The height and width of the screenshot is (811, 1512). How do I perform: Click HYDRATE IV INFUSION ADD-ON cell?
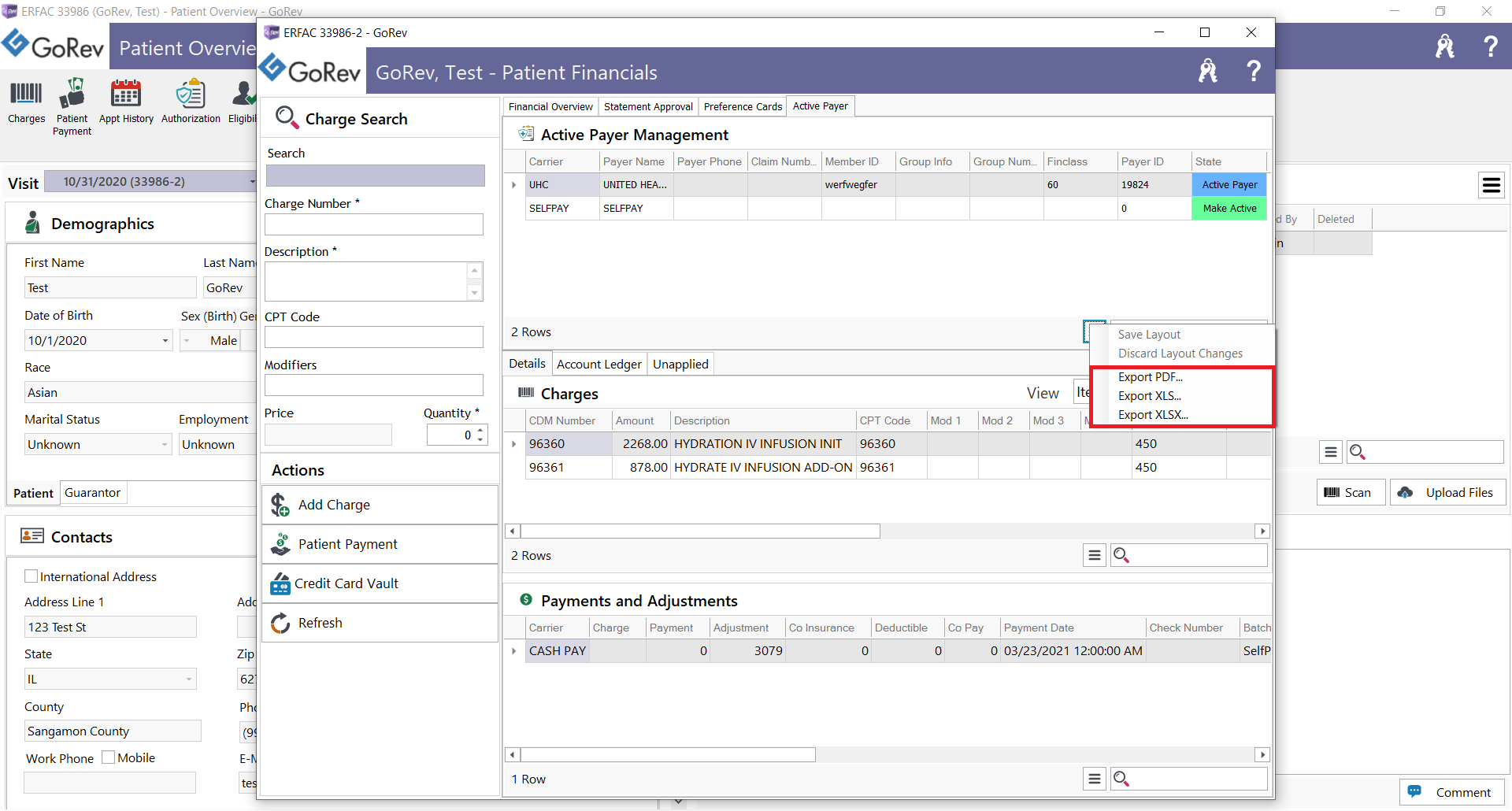(x=763, y=468)
